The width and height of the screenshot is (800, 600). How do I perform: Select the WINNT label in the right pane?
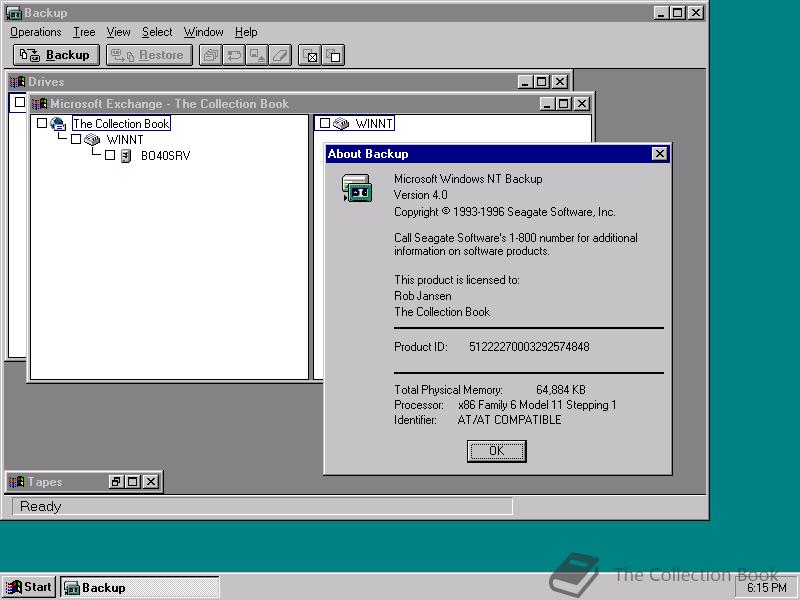[x=374, y=123]
